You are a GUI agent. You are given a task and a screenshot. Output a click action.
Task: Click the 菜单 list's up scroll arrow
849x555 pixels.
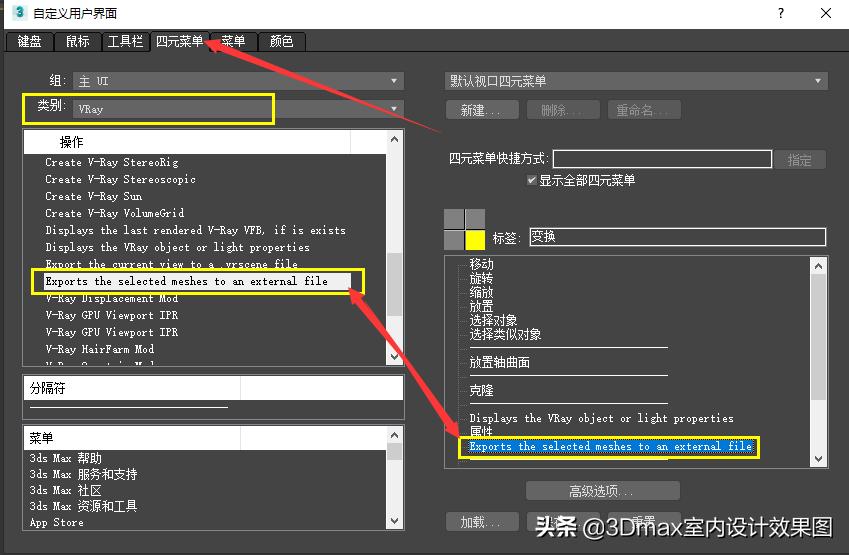[394, 435]
